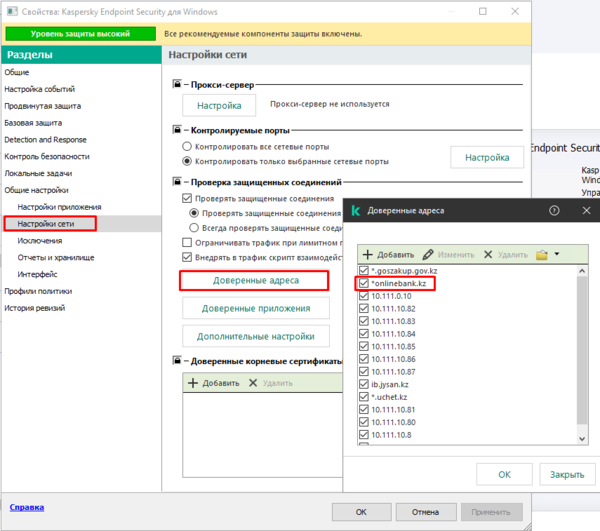The width and height of the screenshot is (600, 531).
Task: Click the lock icon beside Прокси-сервер
Action: 177,84
